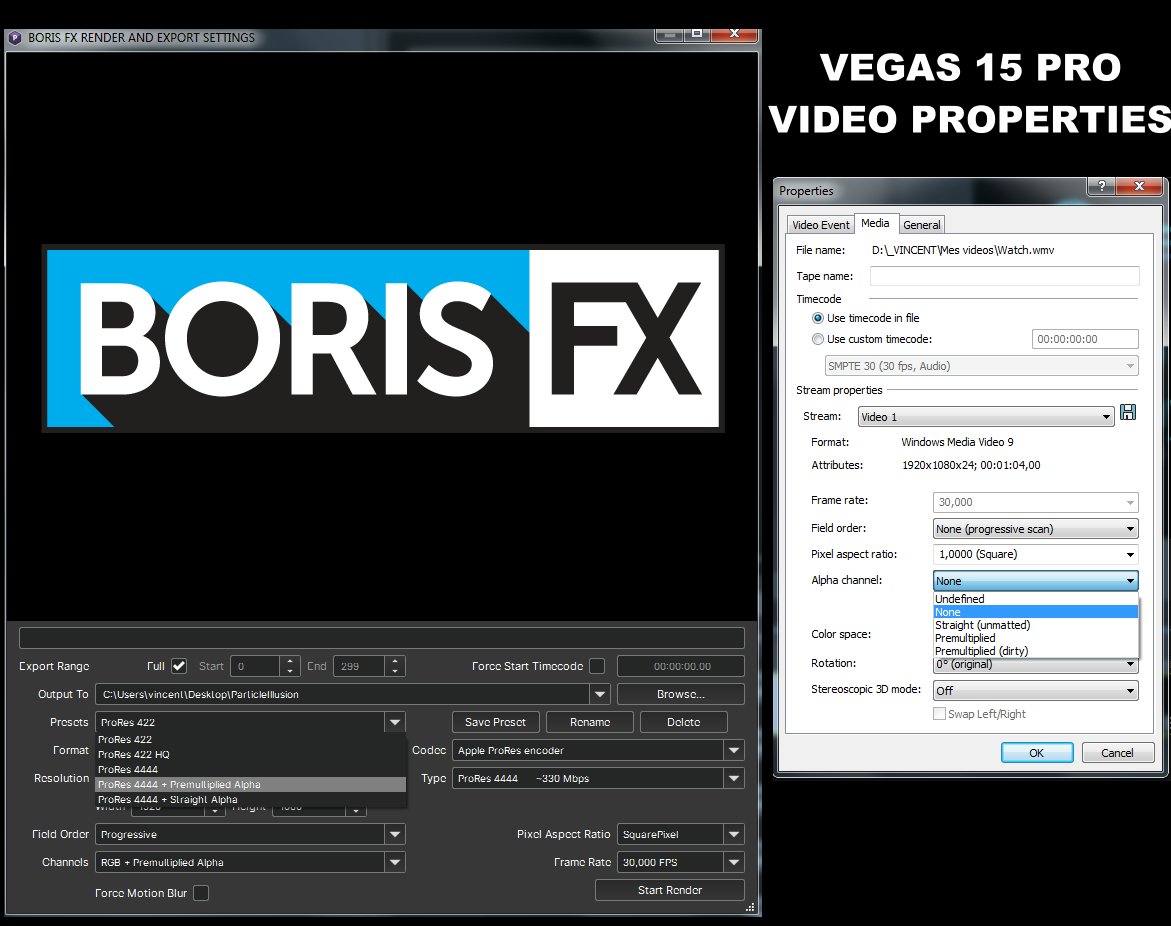Click the Start Render button
The image size is (1171, 926).
[x=670, y=890]
